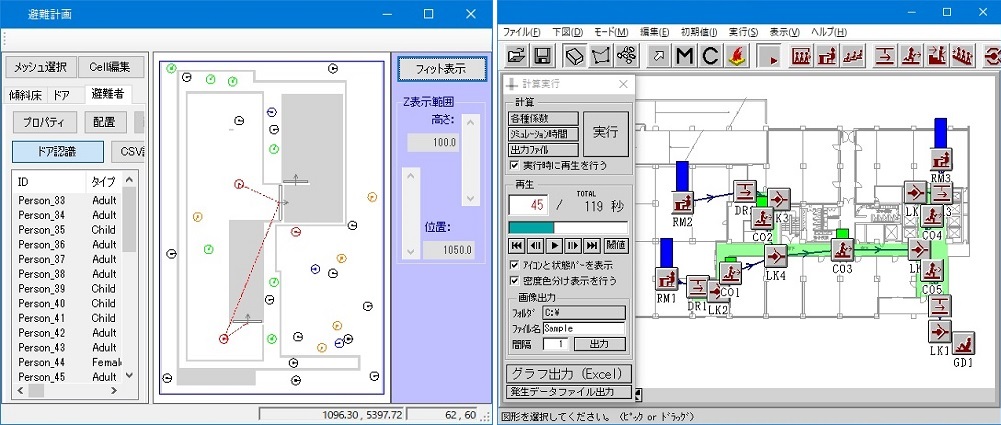
Task: Click the M toolbar icon
Action: pyautogui.click(x=684, y=56)
